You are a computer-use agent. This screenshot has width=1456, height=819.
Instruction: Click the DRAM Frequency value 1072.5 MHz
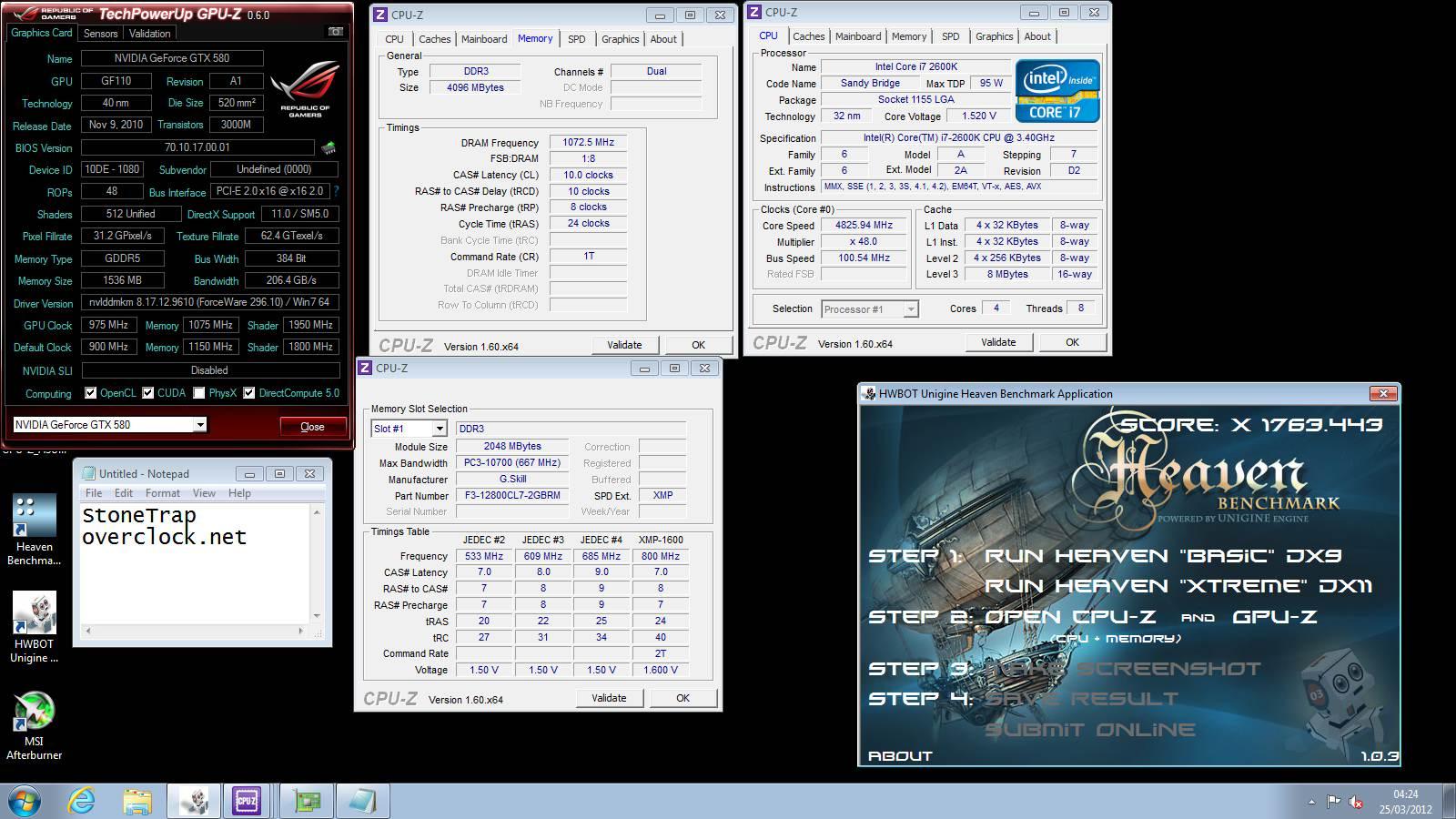coord(588,142)
